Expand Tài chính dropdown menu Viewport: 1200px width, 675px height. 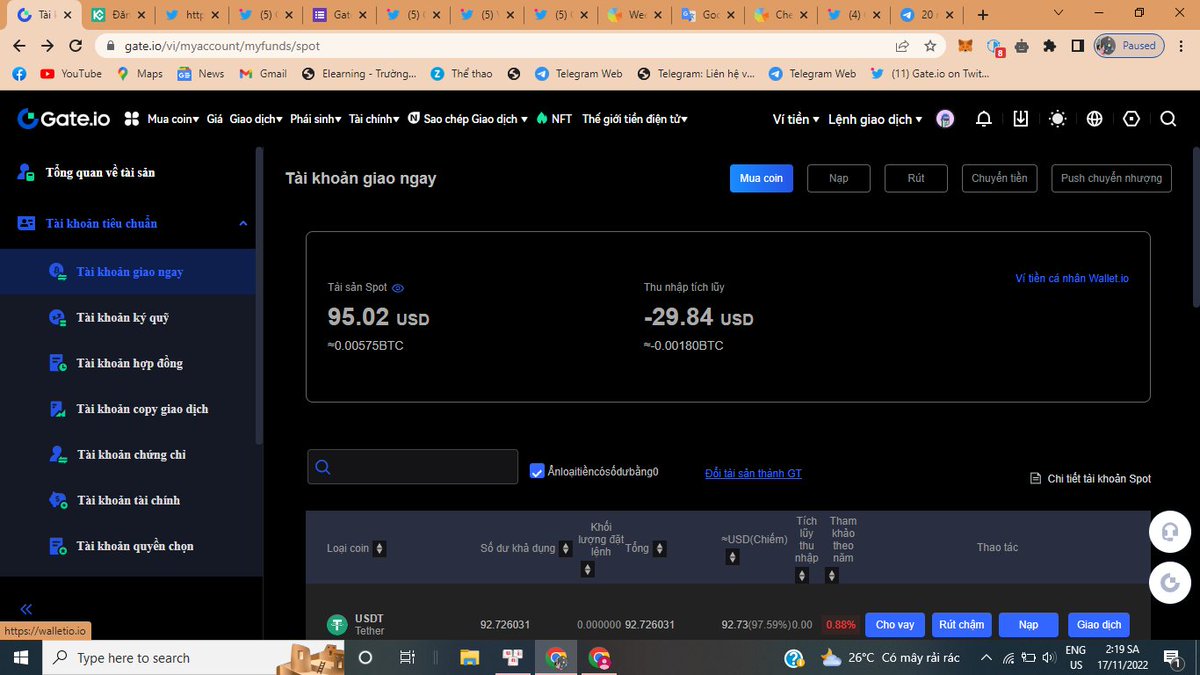[374, 119]
